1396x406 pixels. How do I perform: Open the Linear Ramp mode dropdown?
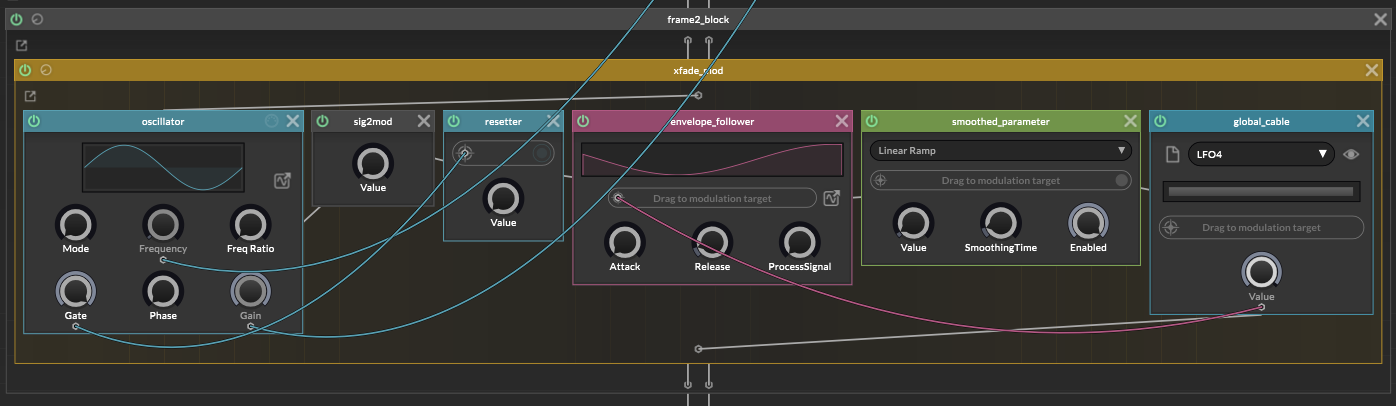(1000, 151)
